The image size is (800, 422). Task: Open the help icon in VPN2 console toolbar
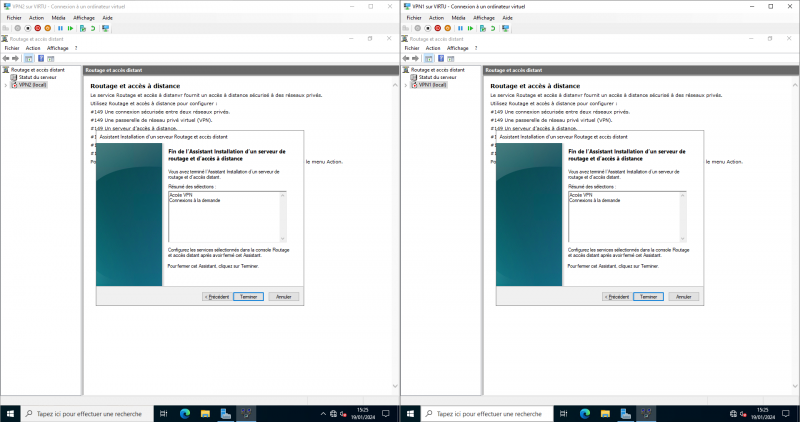tap(41, 59)
